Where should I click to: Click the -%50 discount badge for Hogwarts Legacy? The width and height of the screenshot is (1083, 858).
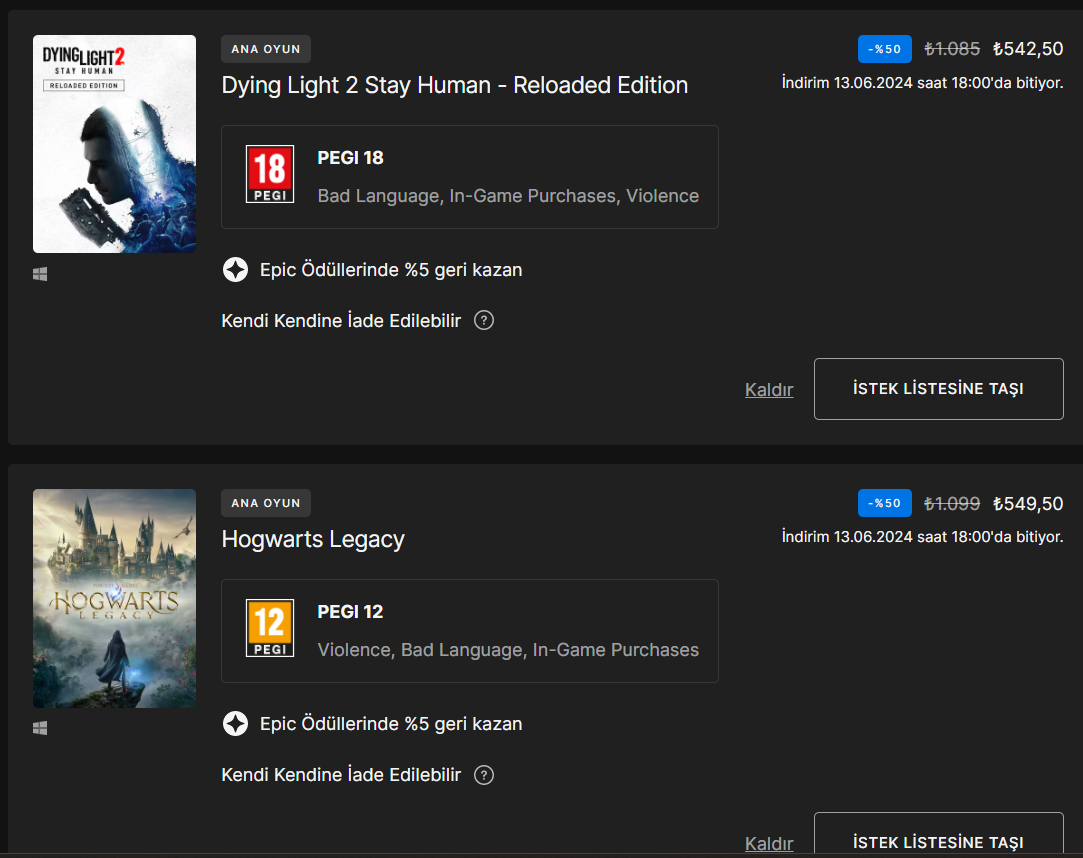pos(885,503)
